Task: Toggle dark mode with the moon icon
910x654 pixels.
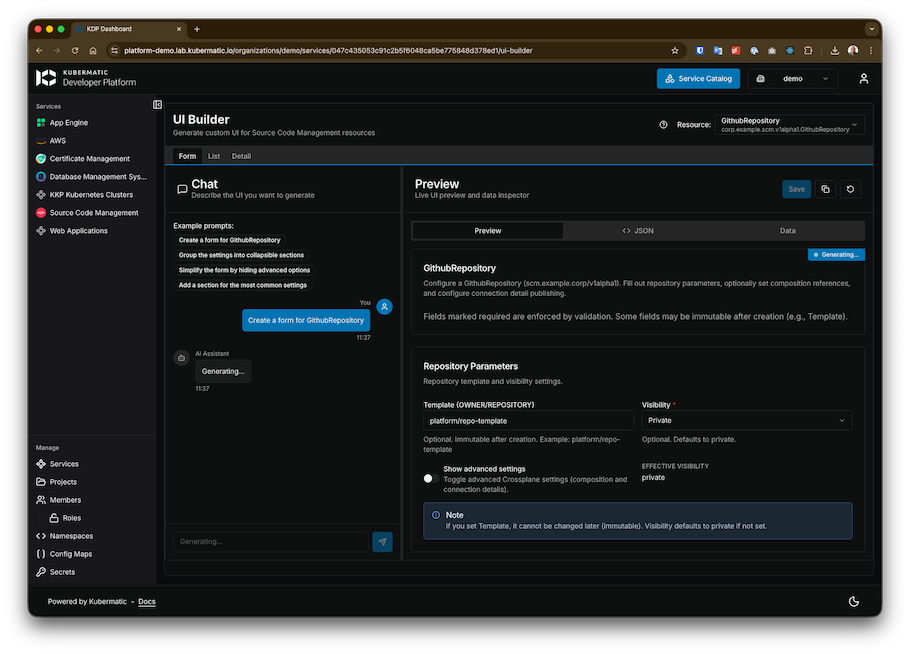Action: (853, 601)
